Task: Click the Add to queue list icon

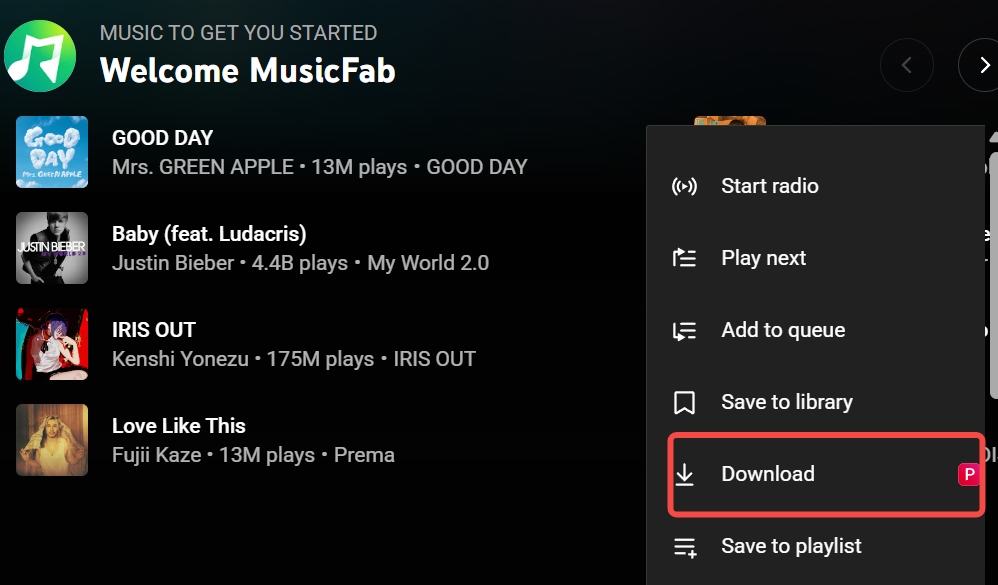Action: 684,329
